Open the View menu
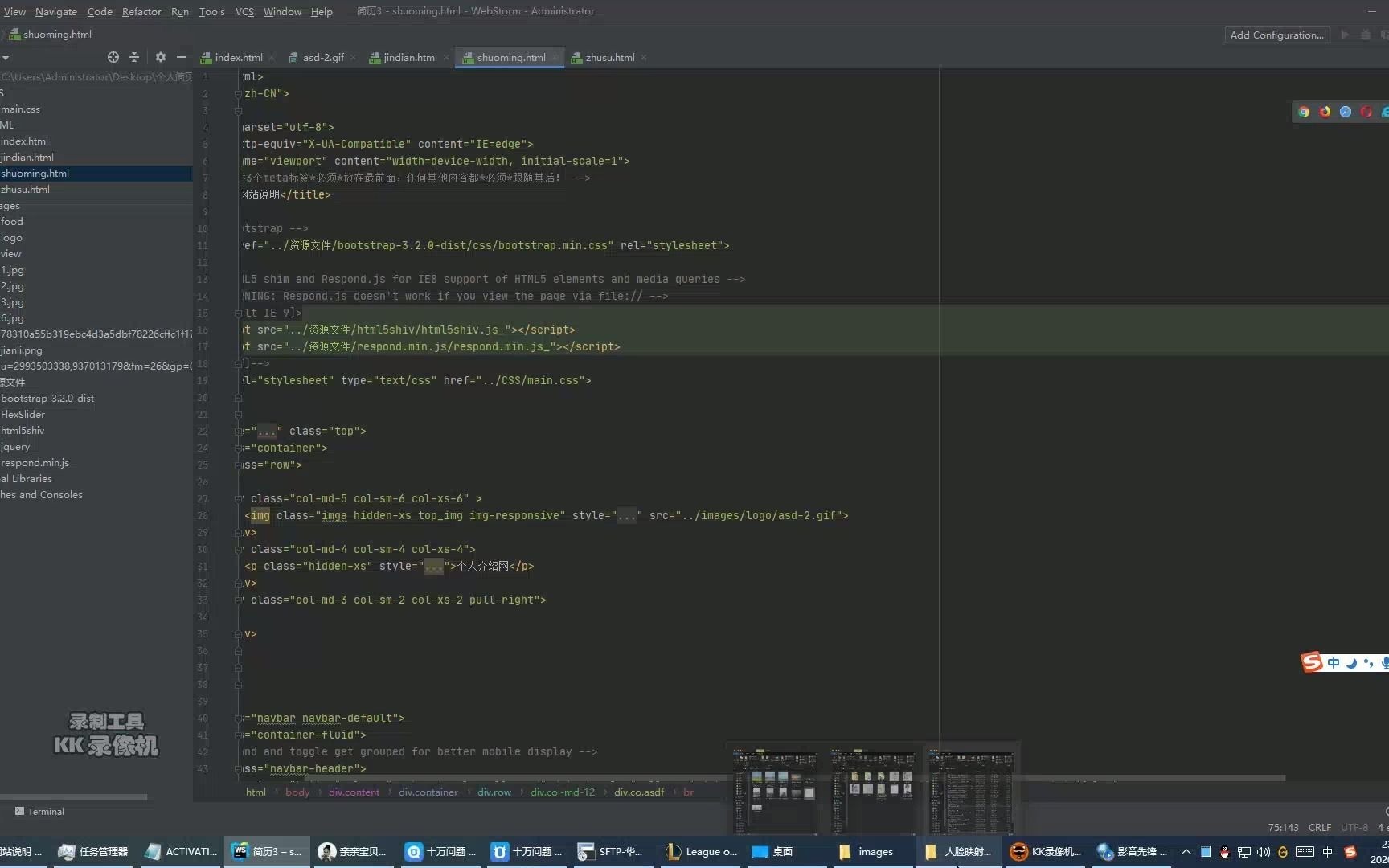Screen dimensions: 1389x868 point(14,11)
